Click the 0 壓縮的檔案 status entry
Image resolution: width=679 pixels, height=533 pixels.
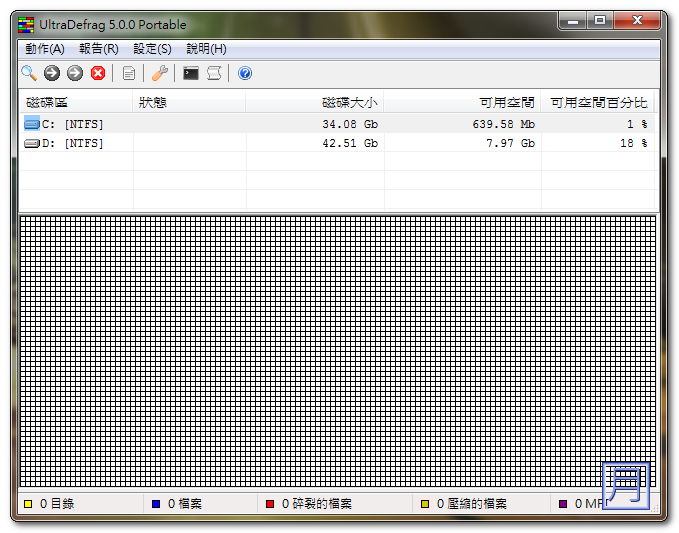tap(472, 504)
